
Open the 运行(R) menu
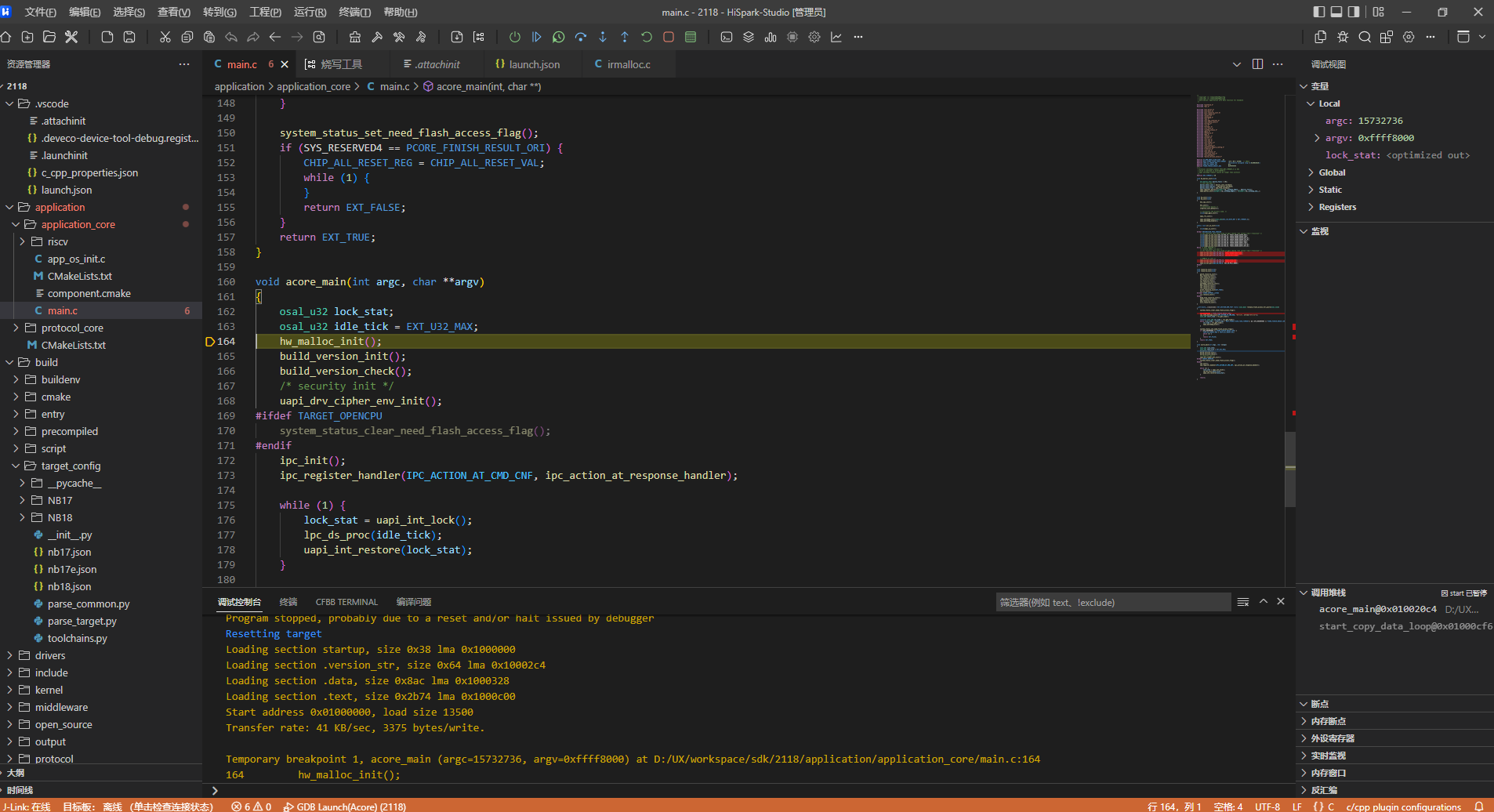[310, 12]
